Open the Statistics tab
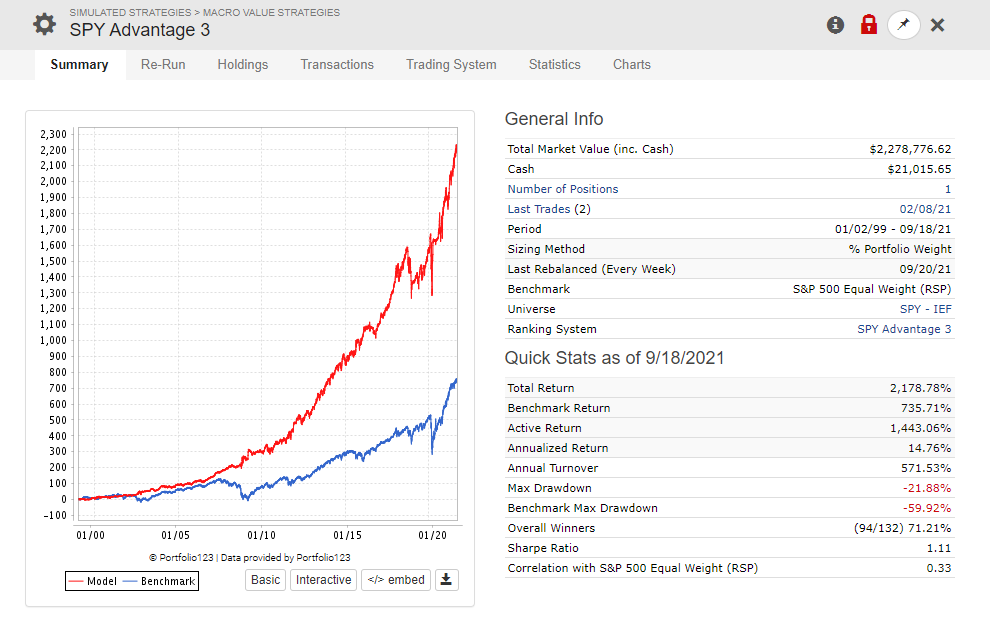990x619 pixels. [x=554, y=64]
